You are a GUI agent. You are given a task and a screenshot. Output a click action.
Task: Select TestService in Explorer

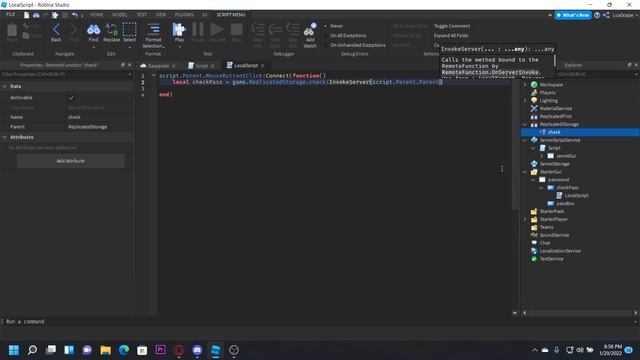(551, 259)
